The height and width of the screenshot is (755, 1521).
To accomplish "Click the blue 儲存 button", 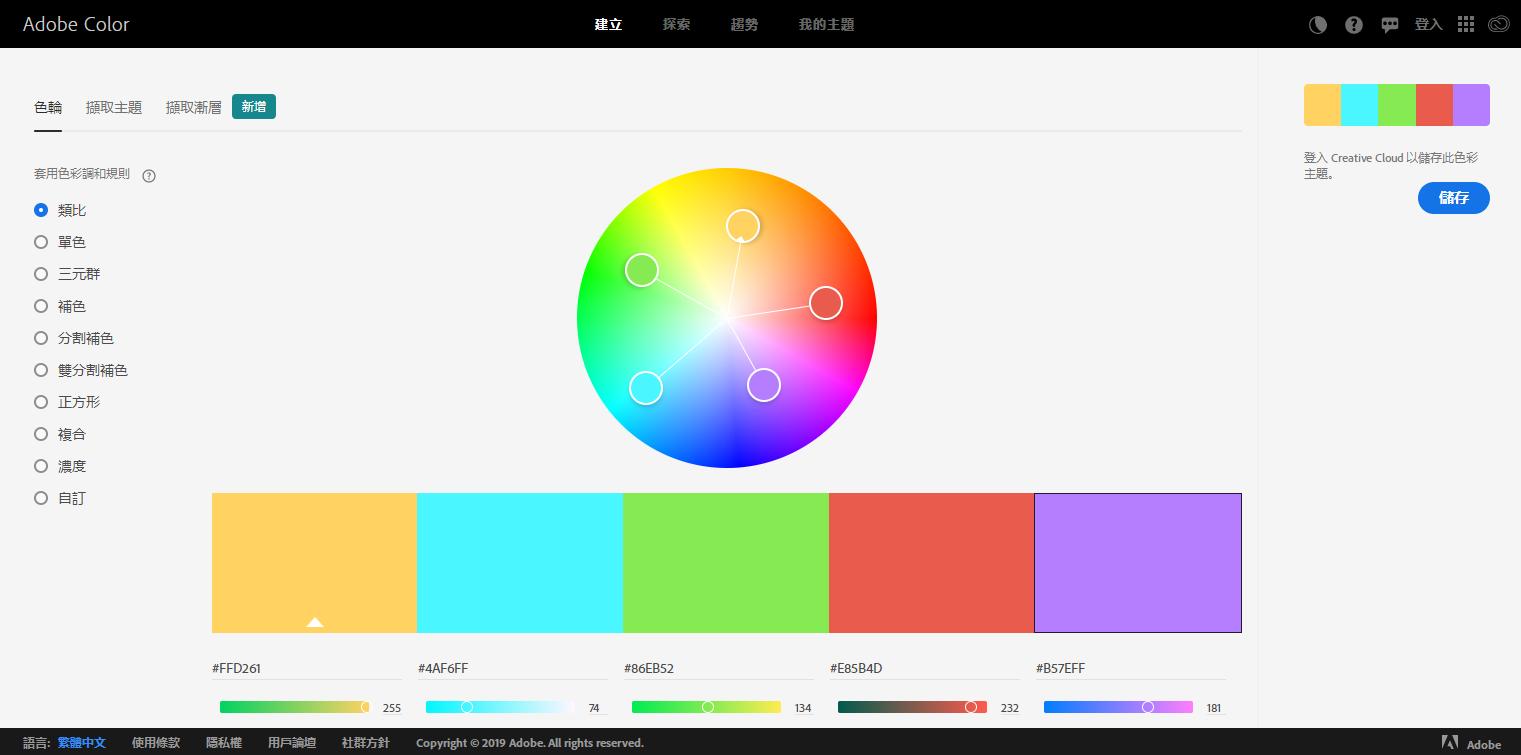I will (x=1453, y=198).
